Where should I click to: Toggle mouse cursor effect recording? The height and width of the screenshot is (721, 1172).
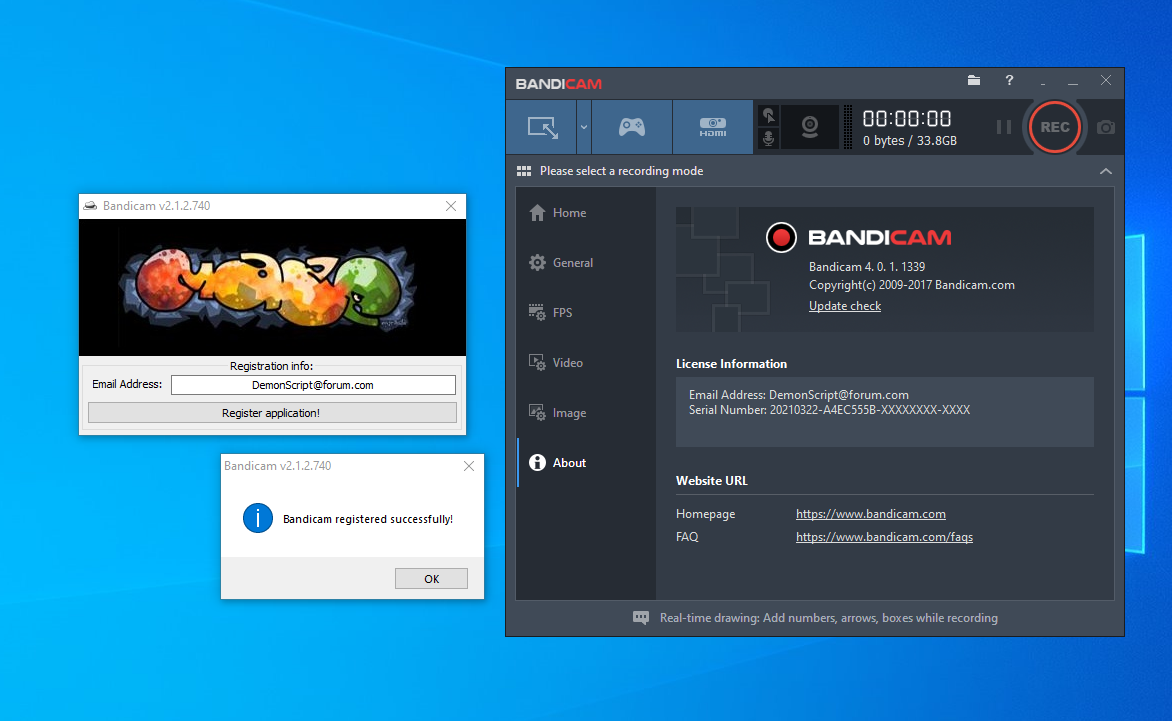(x=768, y=116)
